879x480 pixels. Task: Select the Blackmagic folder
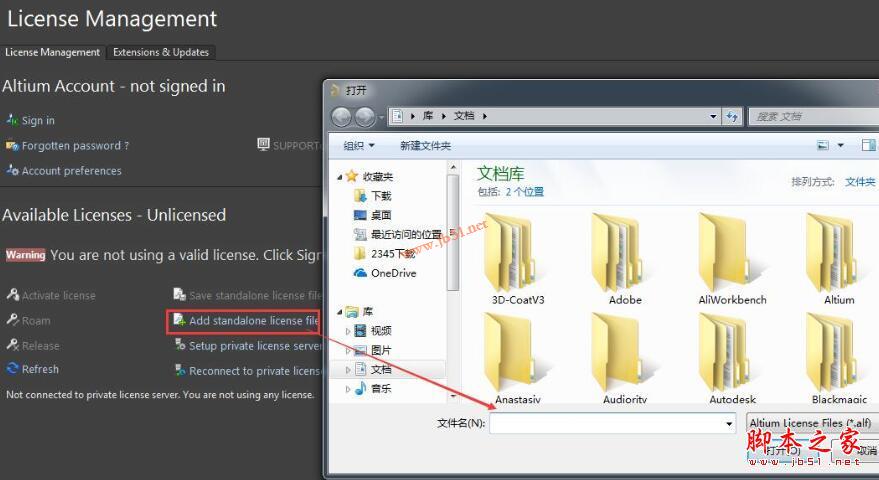pos(839,359)
